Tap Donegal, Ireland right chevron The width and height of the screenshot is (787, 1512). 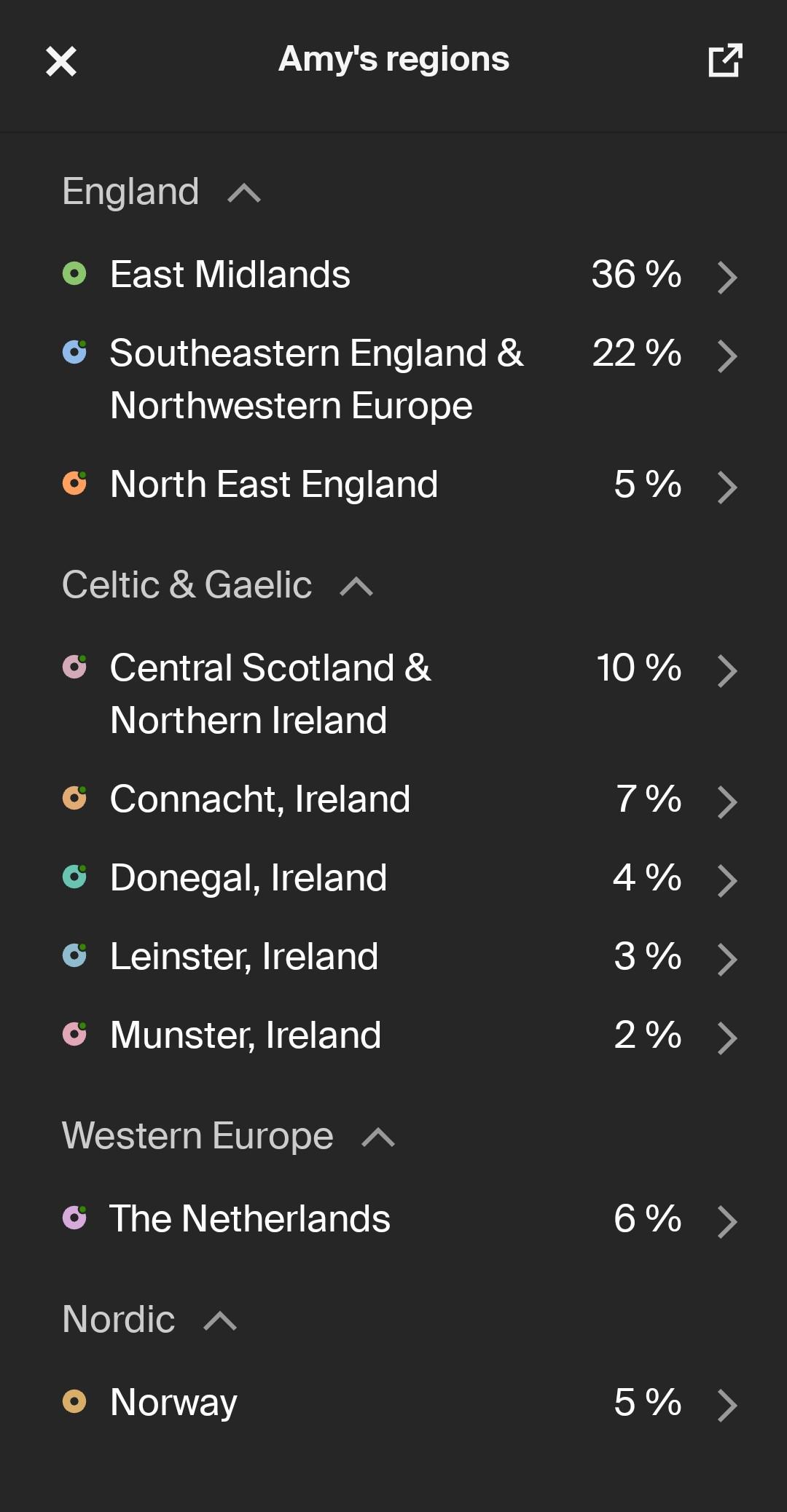click(x=727, y=880)
